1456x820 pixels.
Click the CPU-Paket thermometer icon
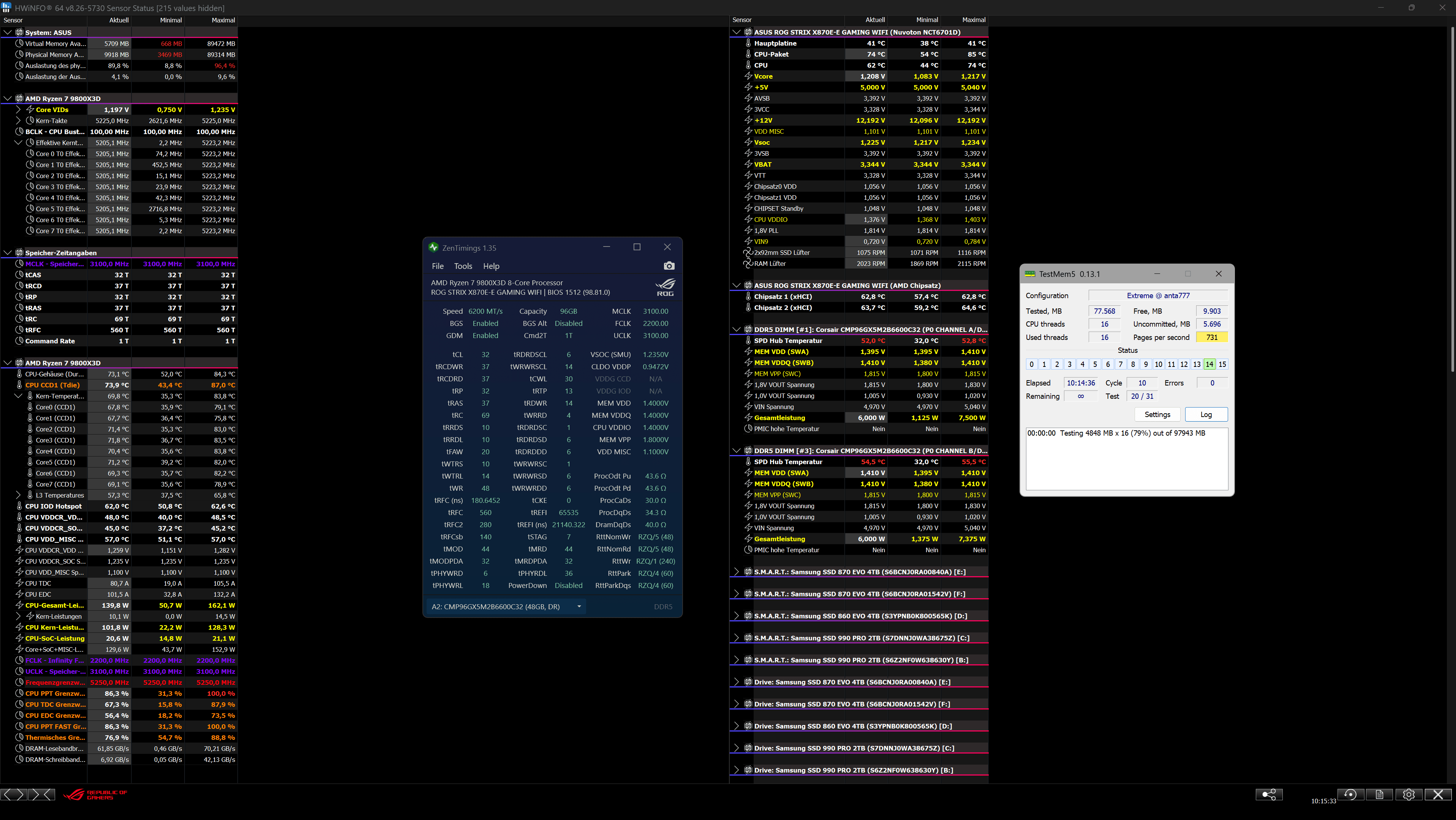click(x=748, y=54)
